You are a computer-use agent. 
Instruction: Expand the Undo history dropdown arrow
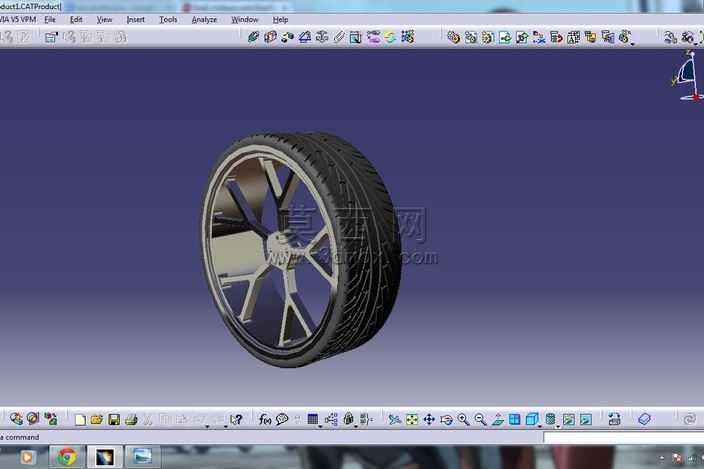207,426
